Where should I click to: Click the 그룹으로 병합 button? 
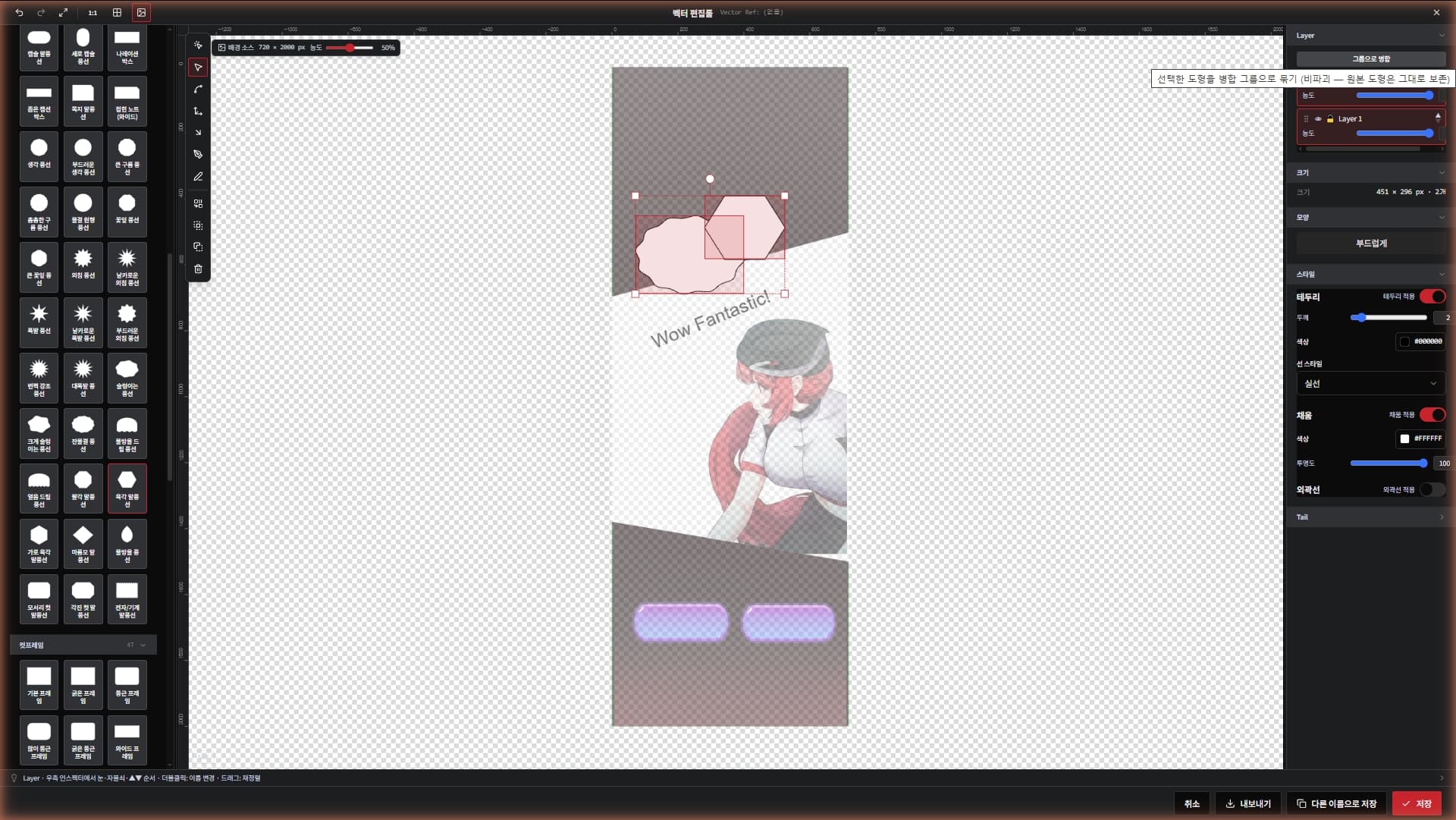pos(1370,59)
